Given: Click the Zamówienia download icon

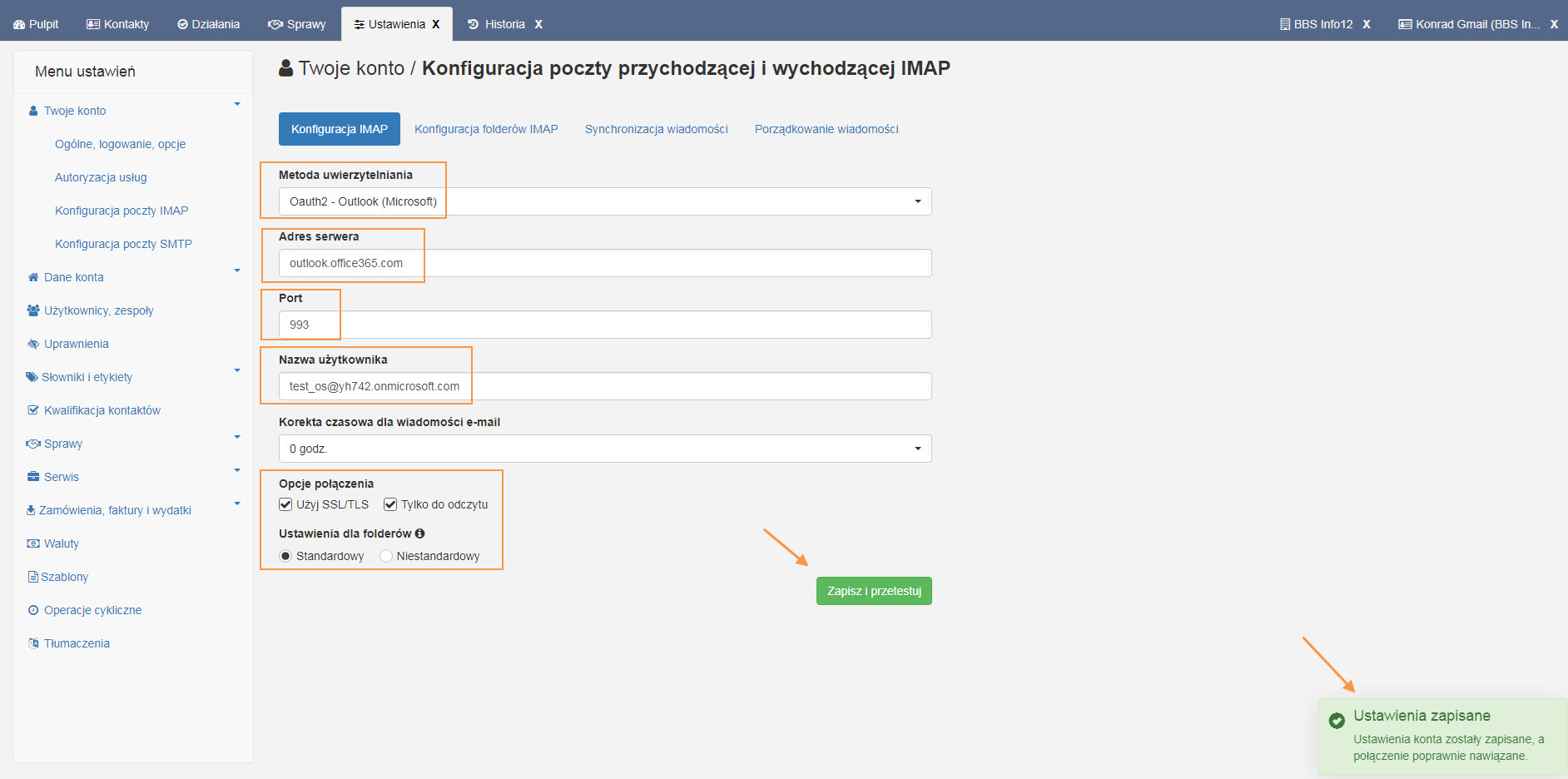Looking at the screenshot, I should [31, 510].
